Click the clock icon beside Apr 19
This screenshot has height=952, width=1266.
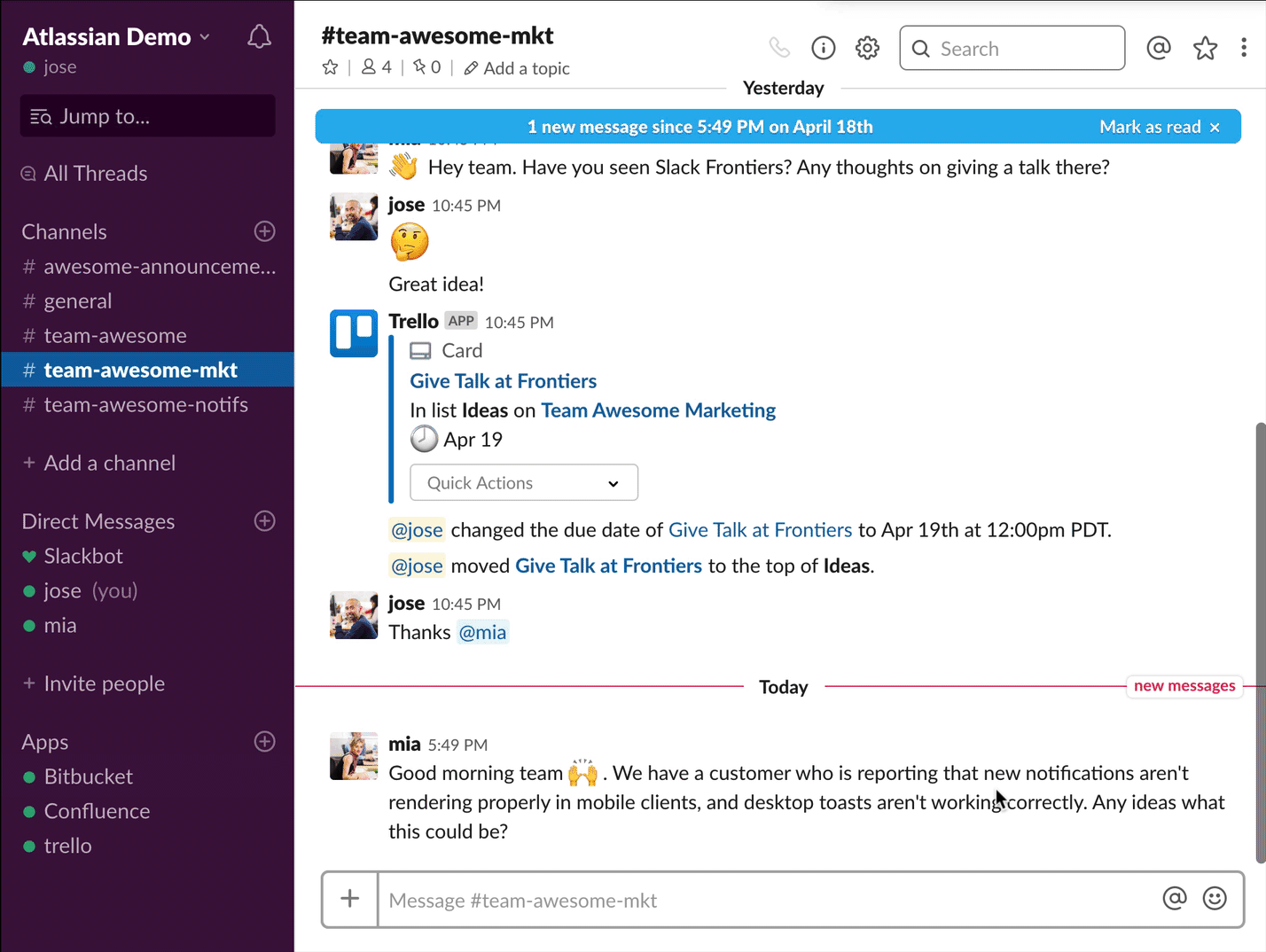pos(424,439)
